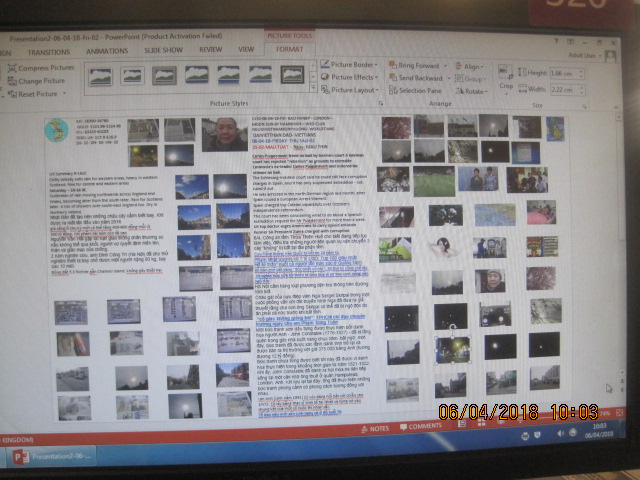Go to previous row of Picture Styles gallery

[x=313, y=65]
